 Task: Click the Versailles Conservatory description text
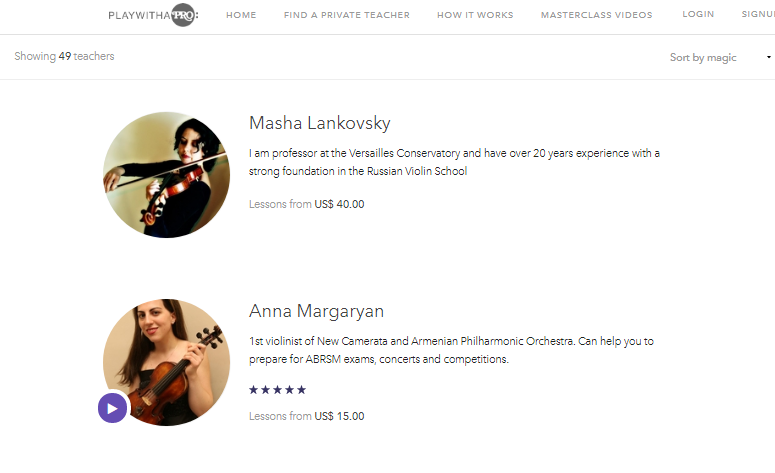tap(454, 162)
